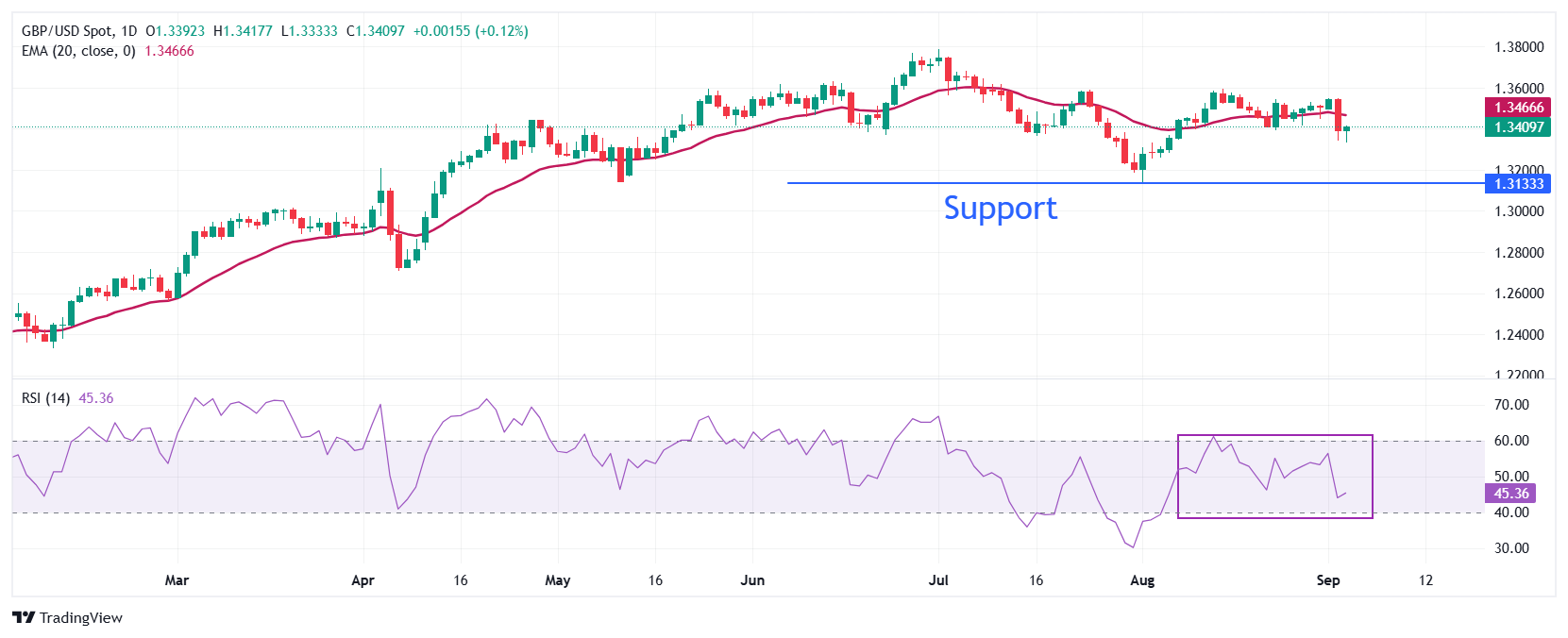Click the purple 45.36 RSI axis tag

tap(1510, 494)
